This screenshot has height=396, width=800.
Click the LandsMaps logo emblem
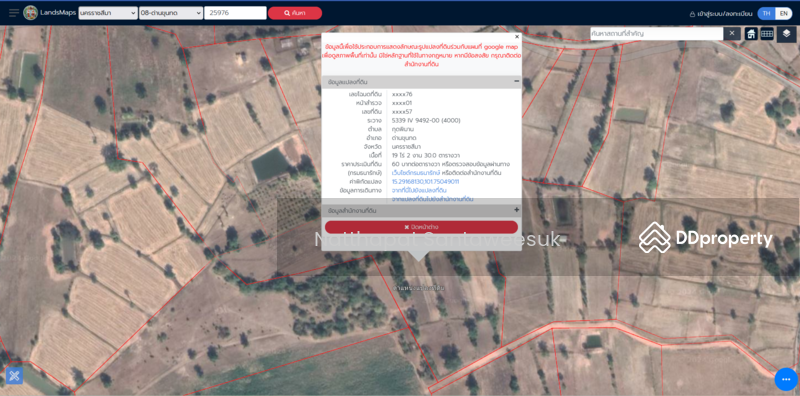click(31, 13)
